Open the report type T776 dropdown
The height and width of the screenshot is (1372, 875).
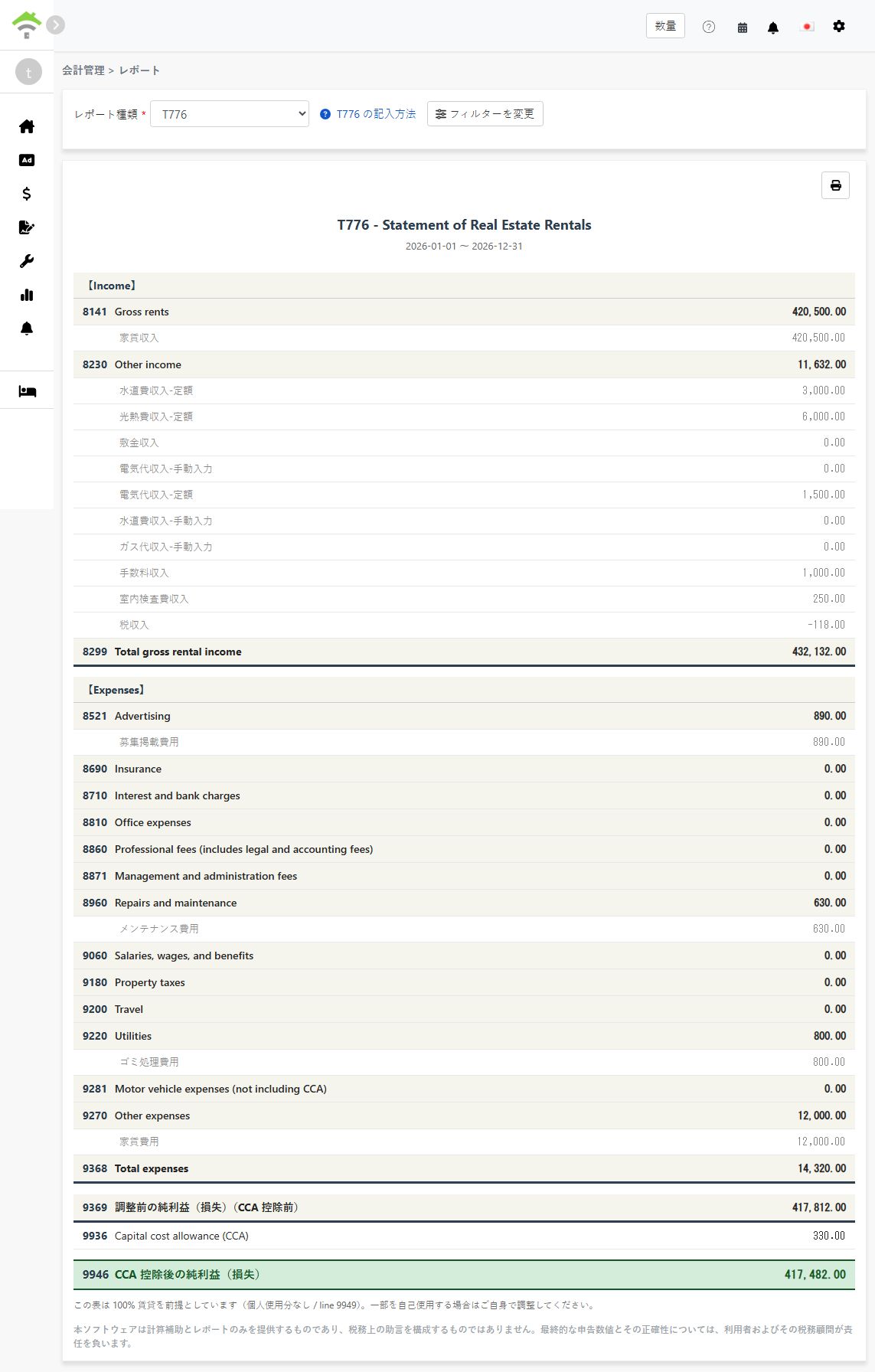point(230,114)
